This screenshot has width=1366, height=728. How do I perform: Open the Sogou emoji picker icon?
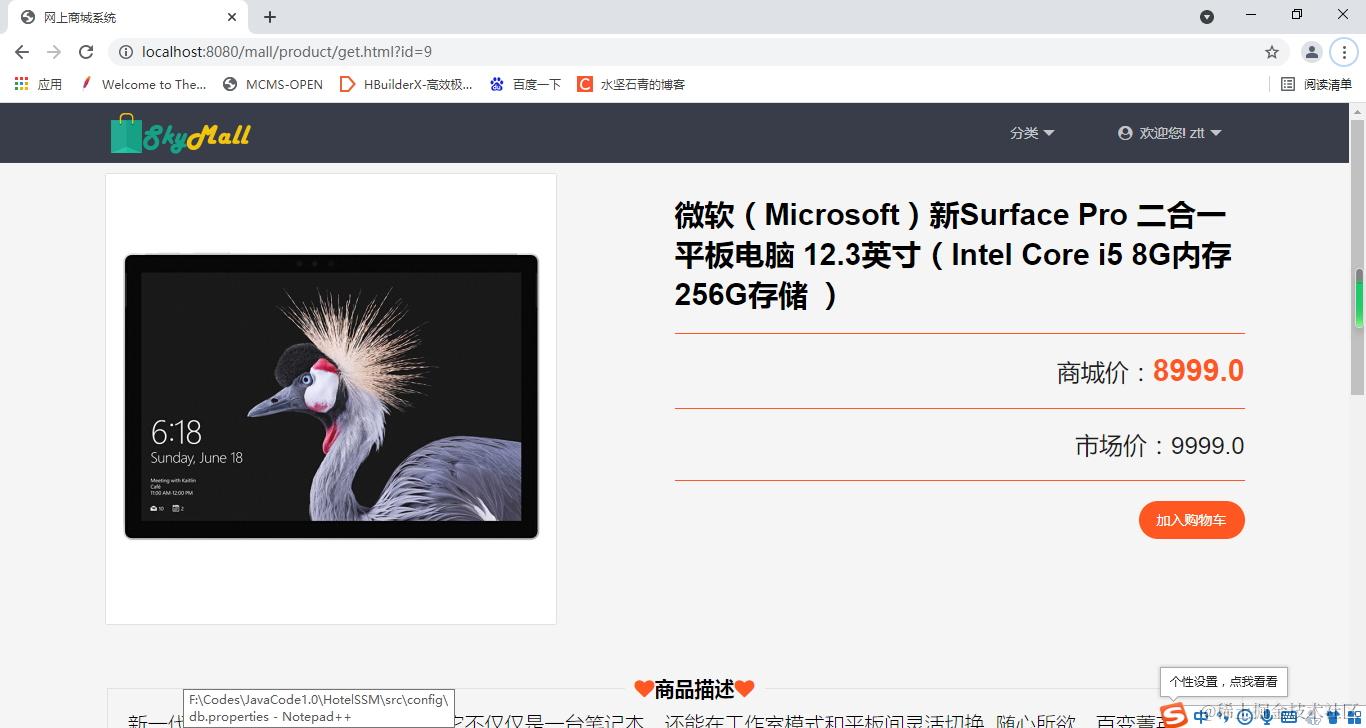tap(1245, 716)
